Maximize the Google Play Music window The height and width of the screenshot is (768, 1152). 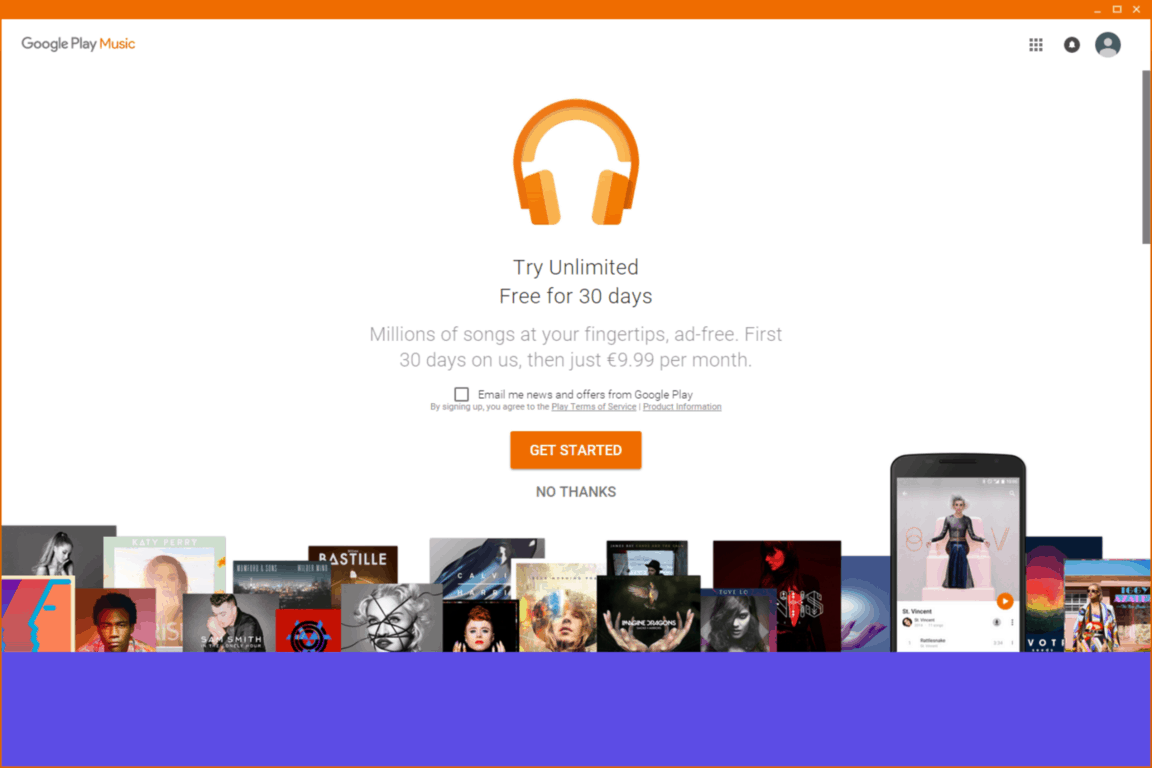(1117, 10)
